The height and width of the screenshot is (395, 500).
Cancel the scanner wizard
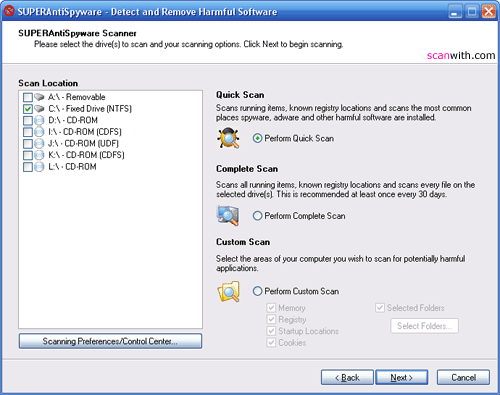[x=463, y=377]
